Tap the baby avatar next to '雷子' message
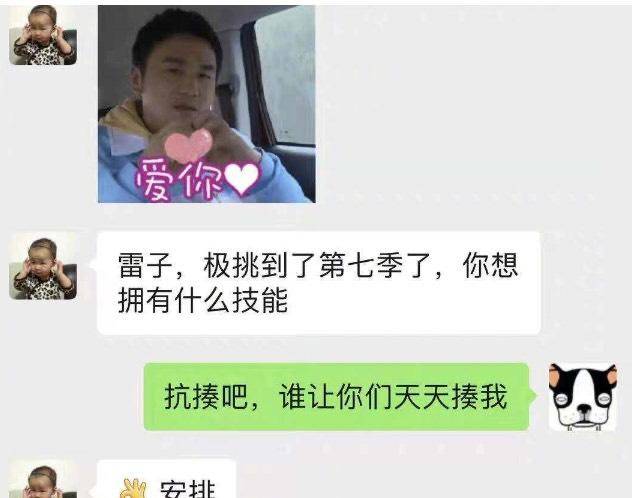632x498 pixels. [43, 266]
